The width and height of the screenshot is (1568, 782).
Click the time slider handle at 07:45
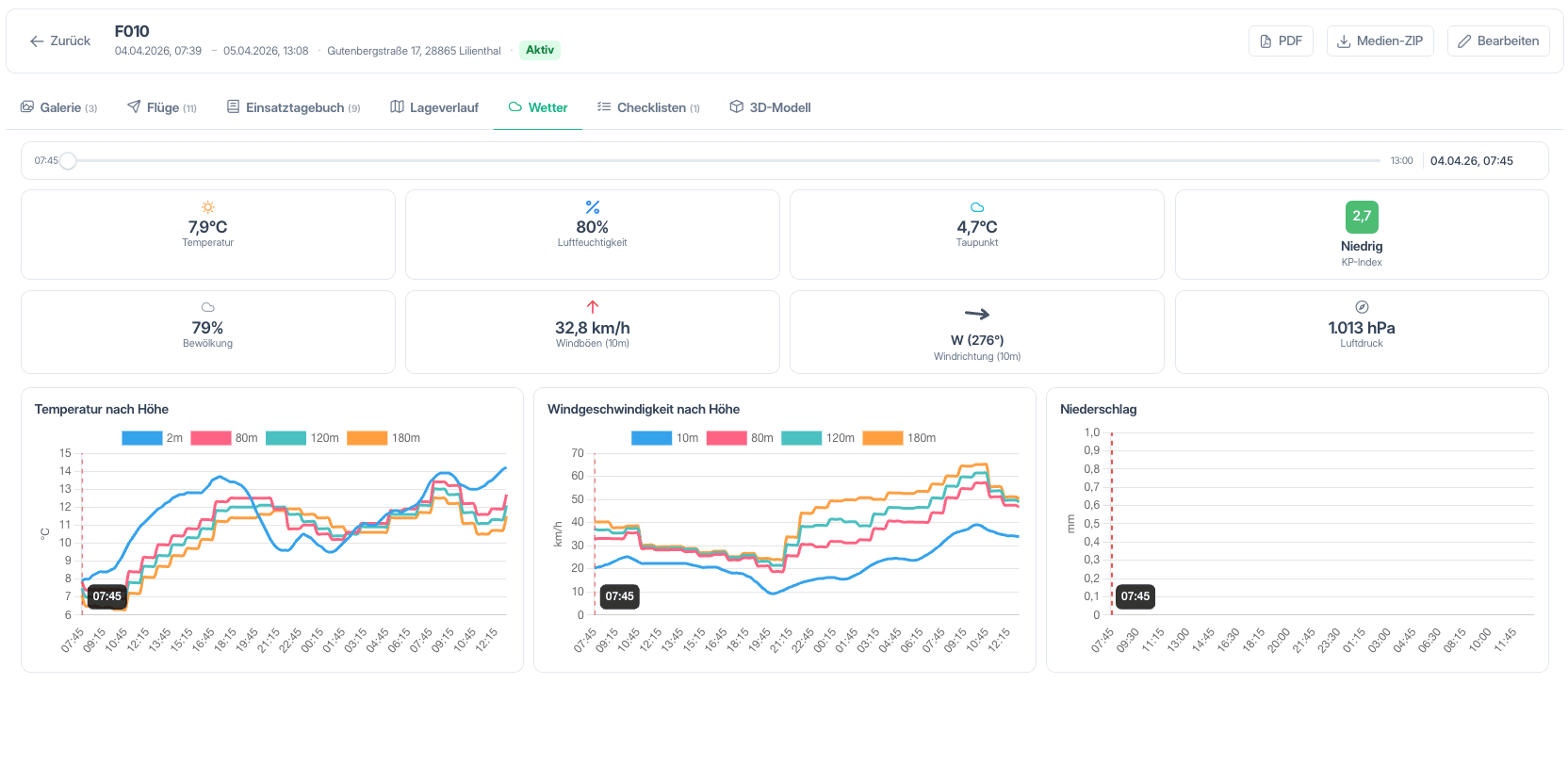pos(68,161)
